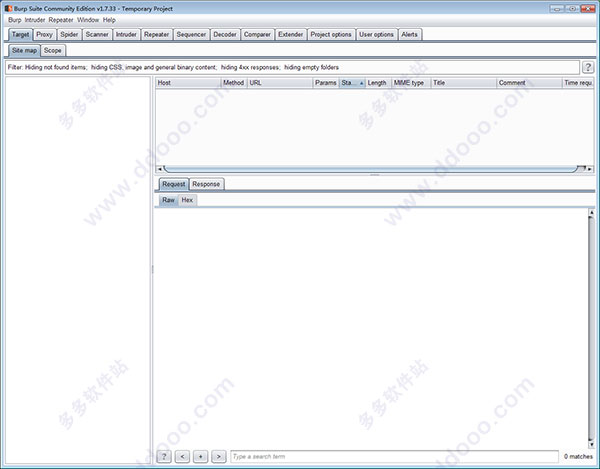Go to previous search match button

coord(183,456)
